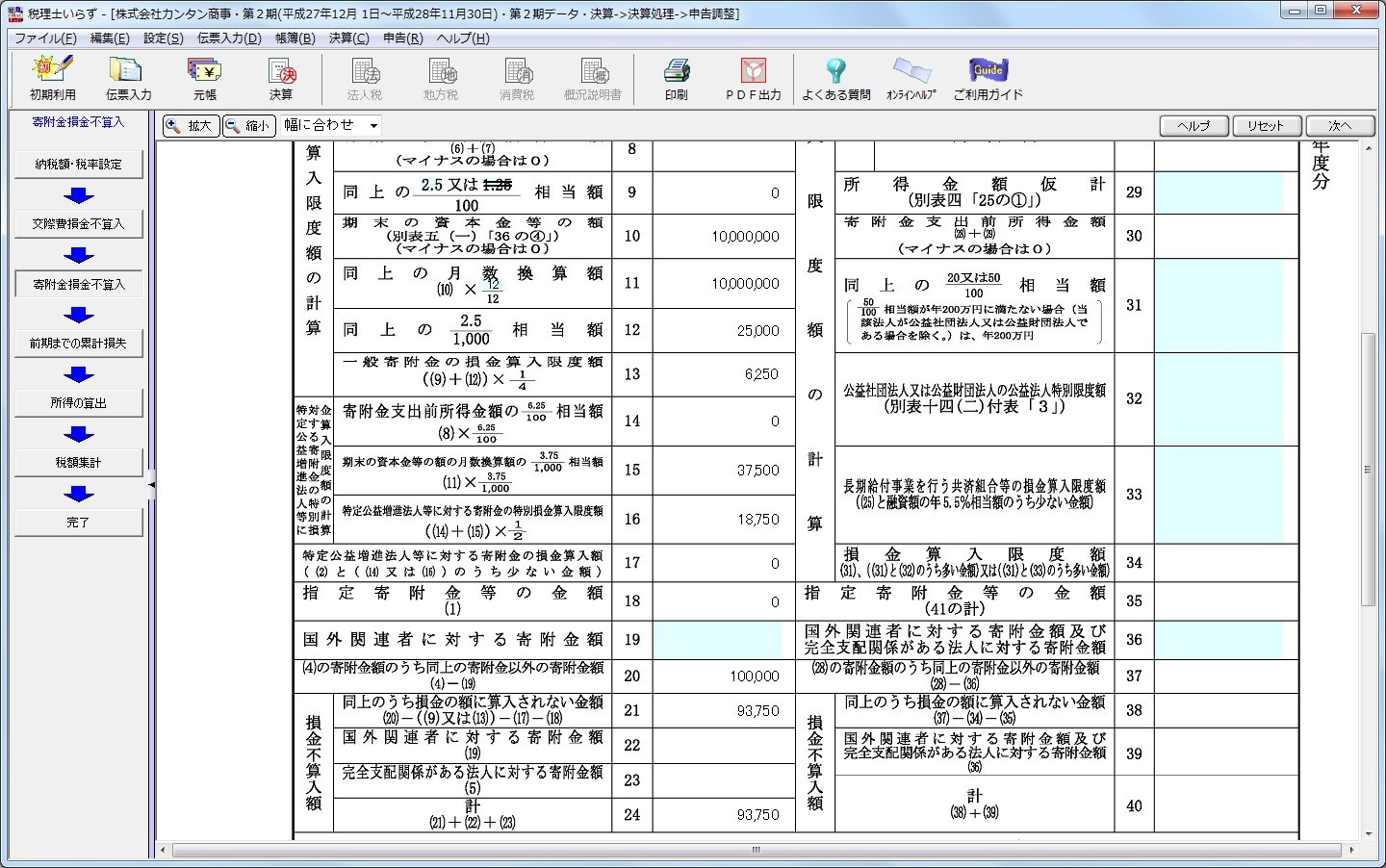Open the 伝票入力 toolbar icon
This screenshot has width=1386, height=868.
point(128,77)
